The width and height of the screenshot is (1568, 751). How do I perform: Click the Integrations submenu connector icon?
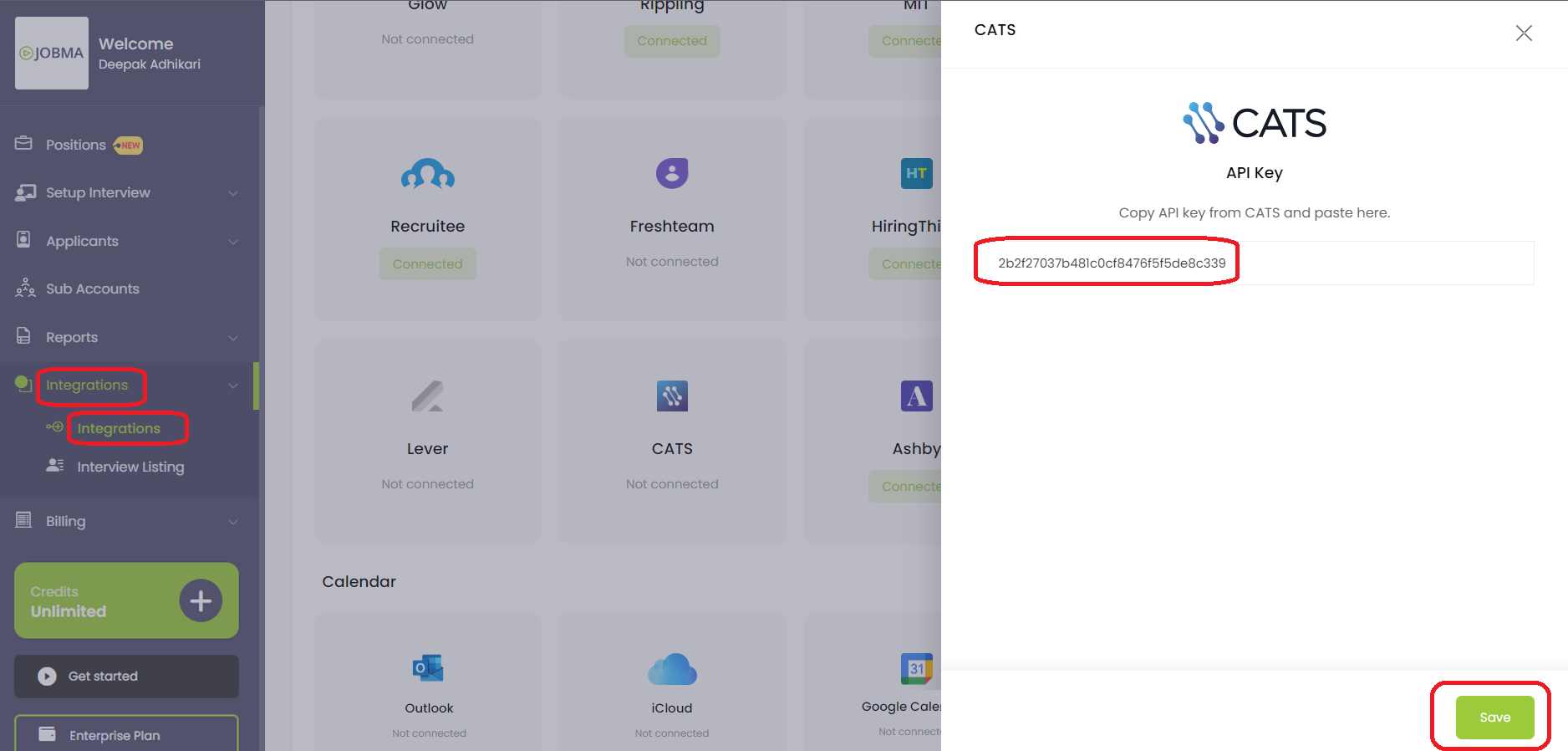(x=54, y=427)
